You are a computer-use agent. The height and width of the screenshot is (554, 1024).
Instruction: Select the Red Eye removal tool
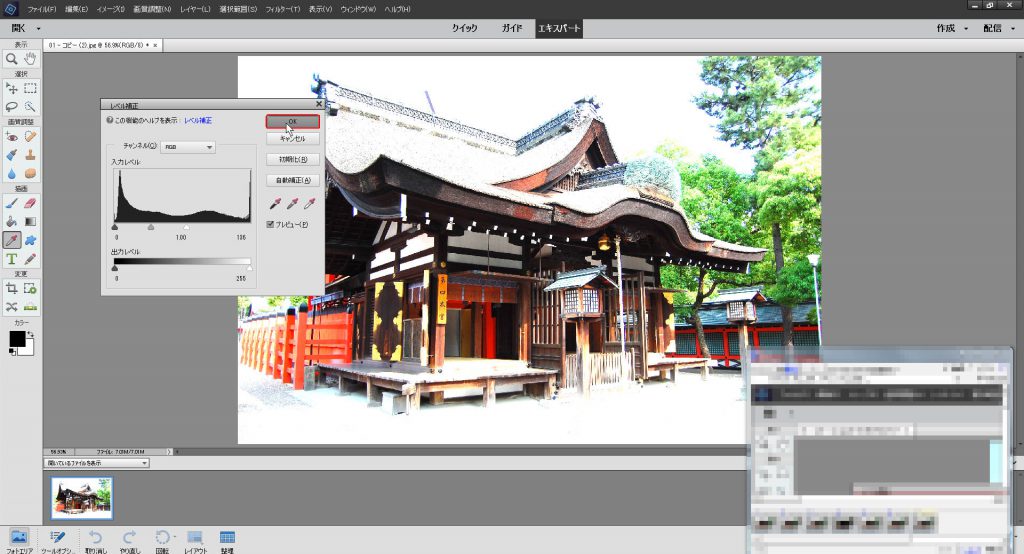pyautogui.click(x=12, y=136)
